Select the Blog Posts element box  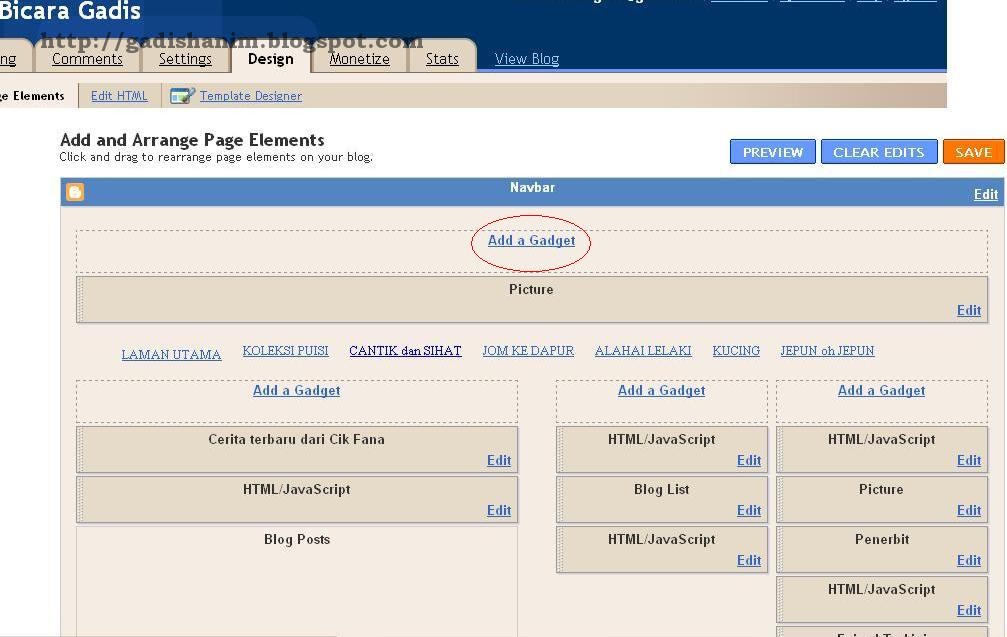click(x=297, y=582)
